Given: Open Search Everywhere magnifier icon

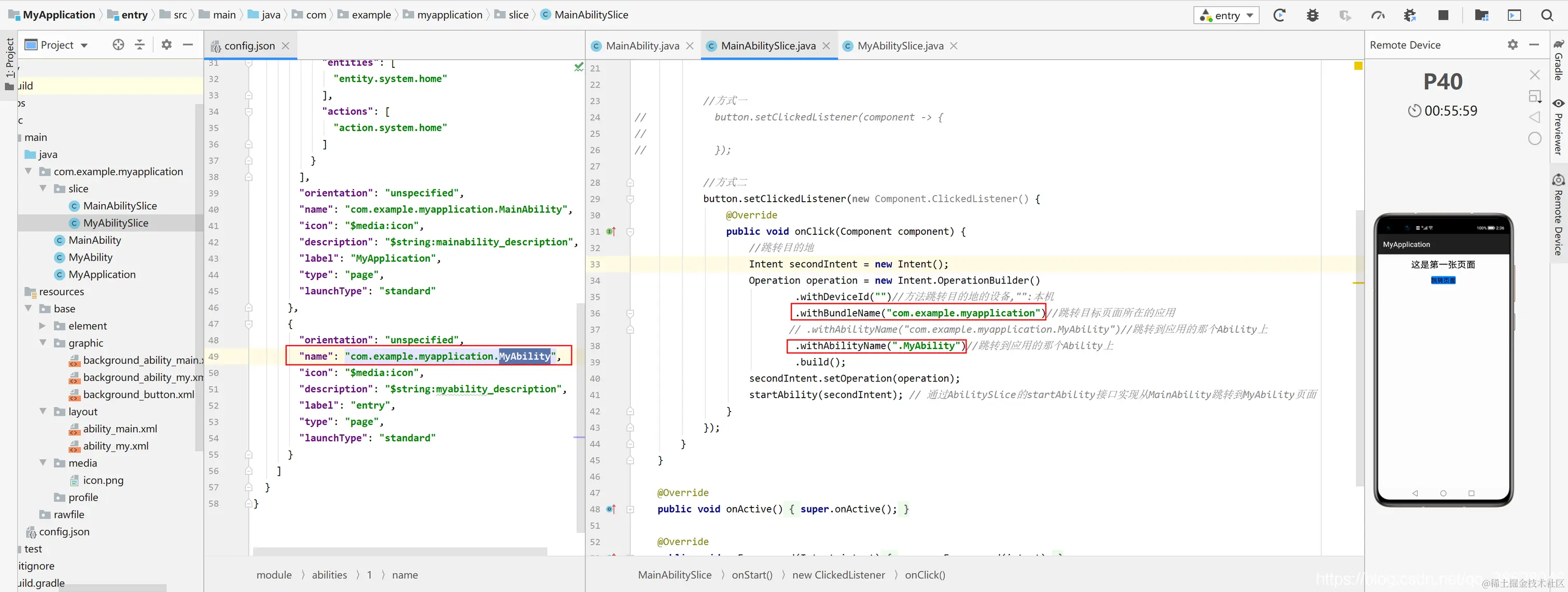Looking at the screenshot, I should coord(1547,15).
